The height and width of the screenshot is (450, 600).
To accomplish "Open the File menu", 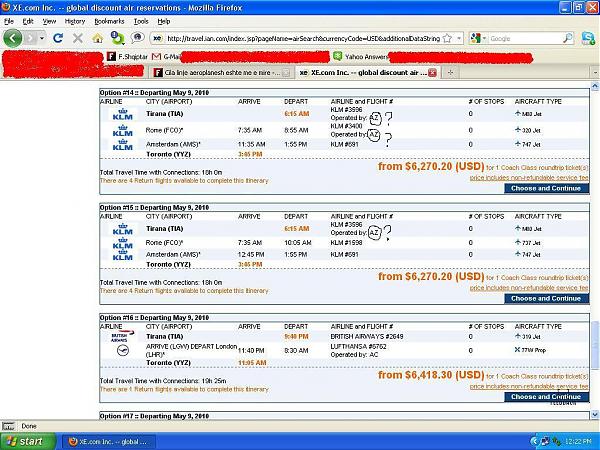I will coord(9,21).
